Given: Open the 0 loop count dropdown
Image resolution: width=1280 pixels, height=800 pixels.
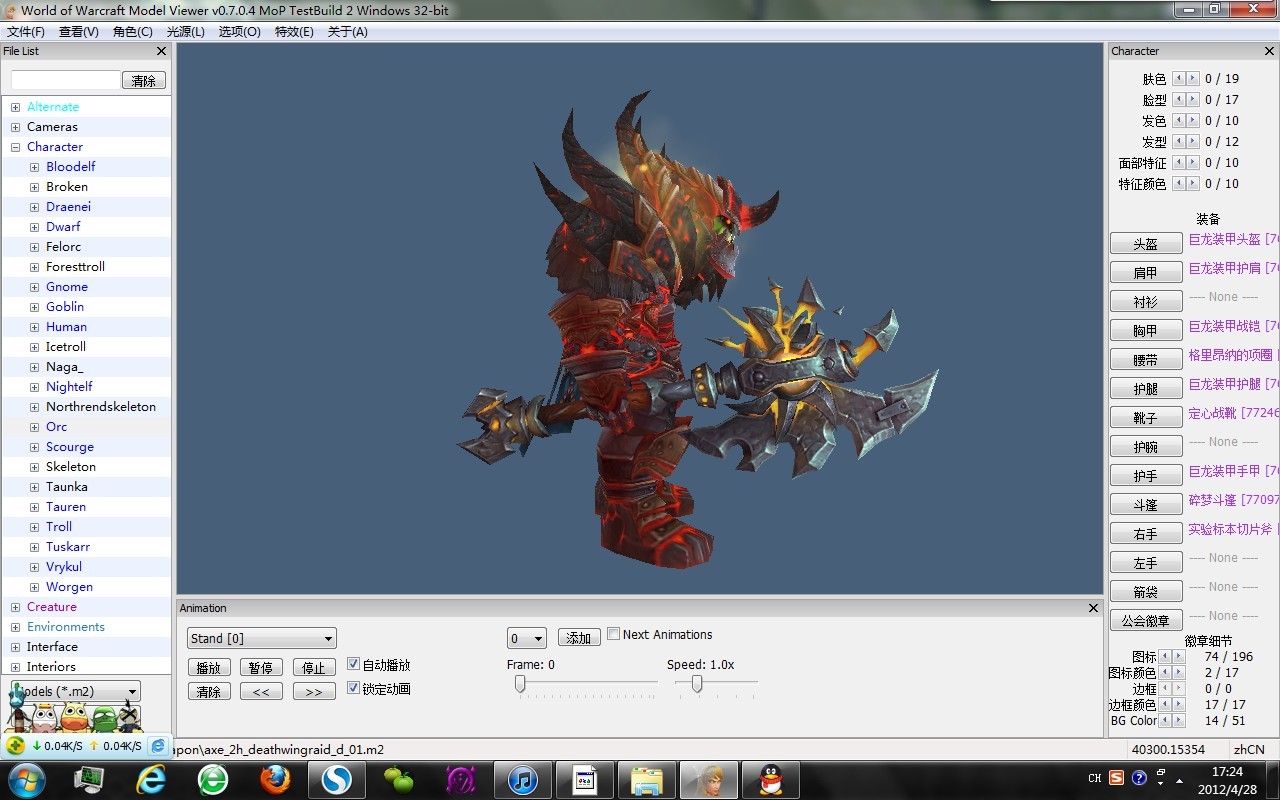Looking at the screenshot, I should tap(527, 638).
